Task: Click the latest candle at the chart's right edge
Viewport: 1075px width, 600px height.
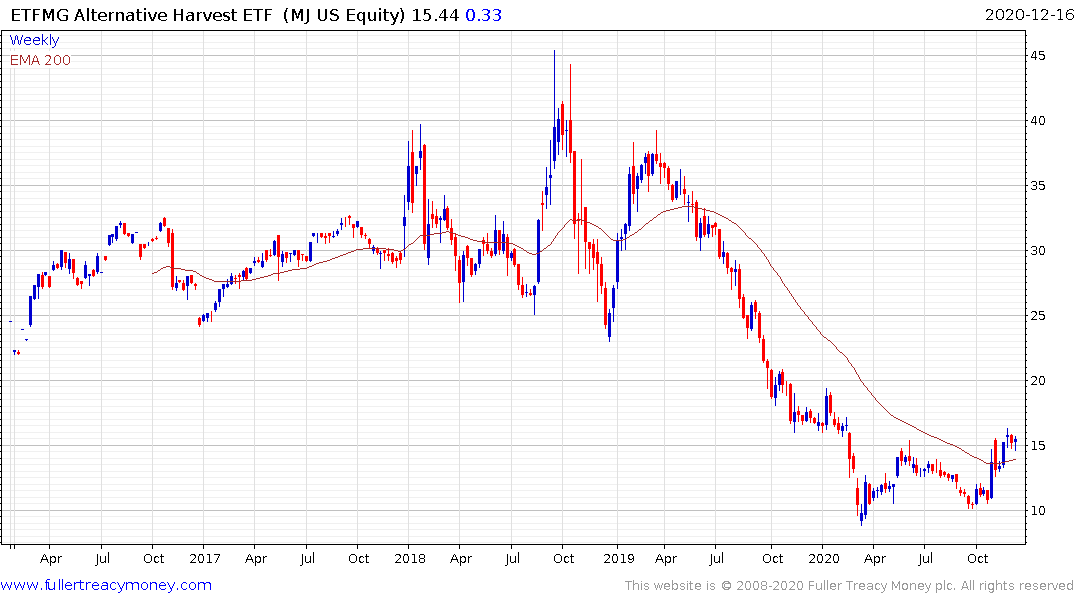Action: pos(1015,442)
